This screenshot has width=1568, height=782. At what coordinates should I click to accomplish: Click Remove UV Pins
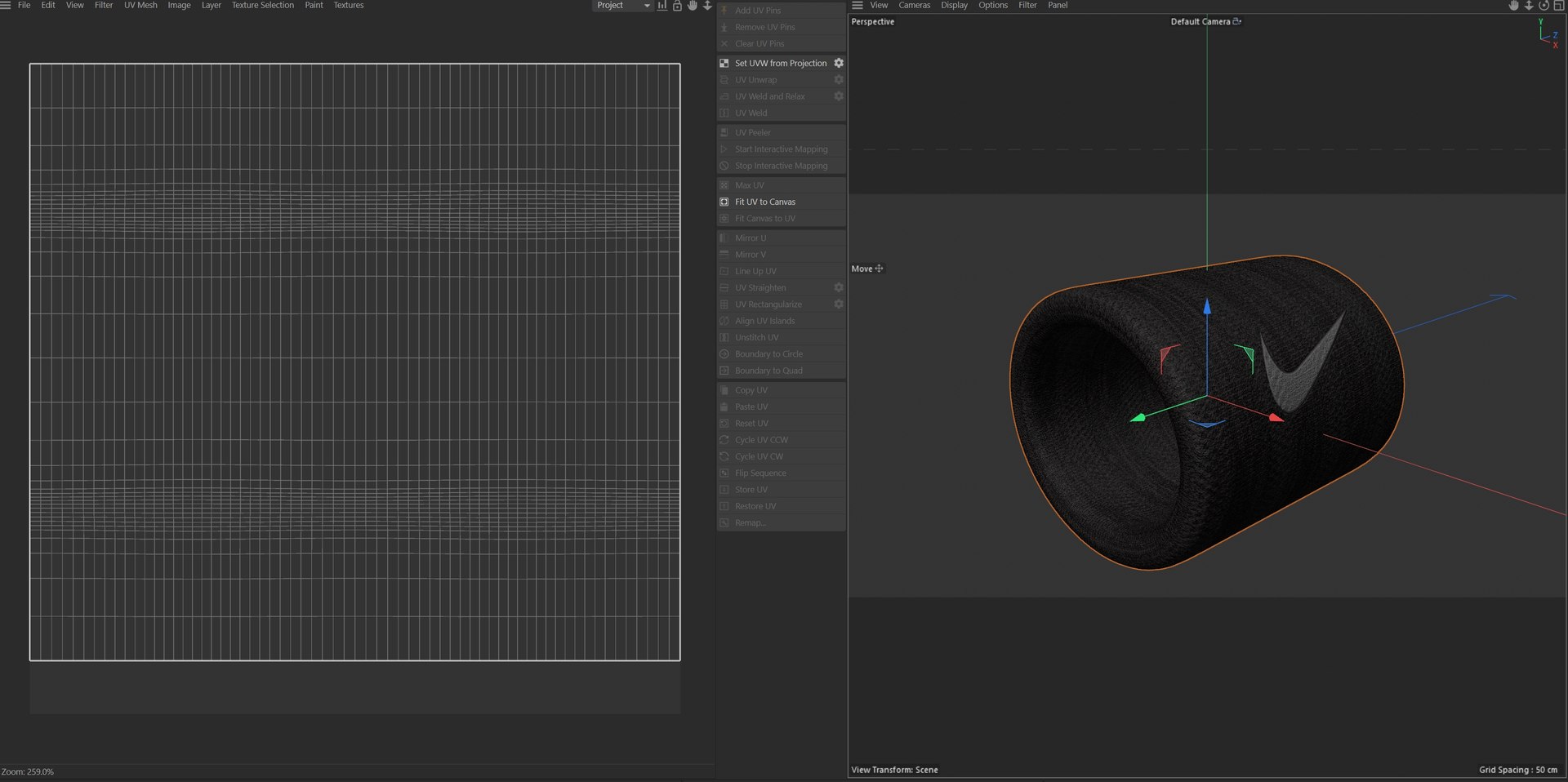(782, 27)
